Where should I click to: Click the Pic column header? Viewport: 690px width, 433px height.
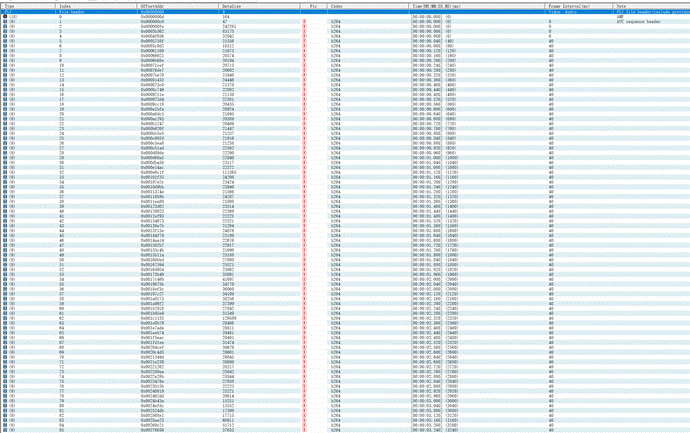point(314,6)
